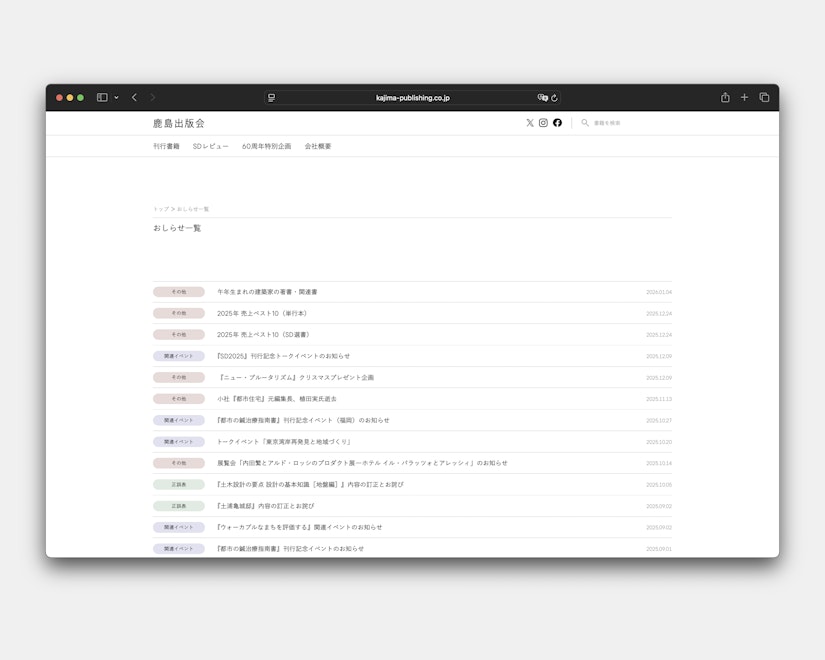
Task: Open the 会社概要 menu item
Action: (x=317, y=145)
